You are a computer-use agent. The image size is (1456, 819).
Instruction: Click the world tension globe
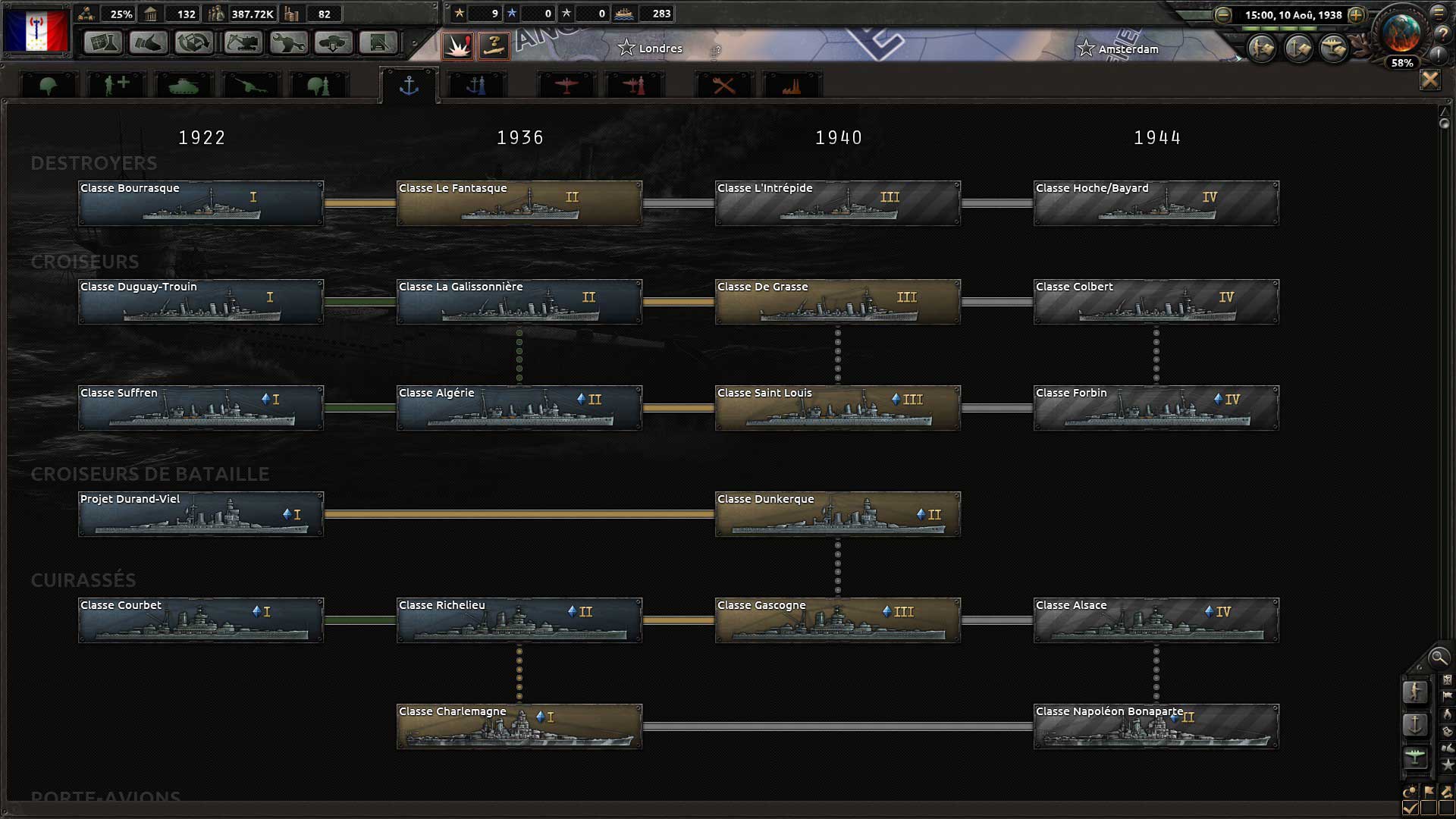coord(1401,32)
